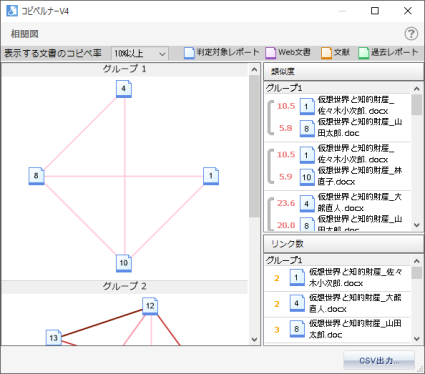Click document node 4 in Group 1 graph

pos(124,89)
